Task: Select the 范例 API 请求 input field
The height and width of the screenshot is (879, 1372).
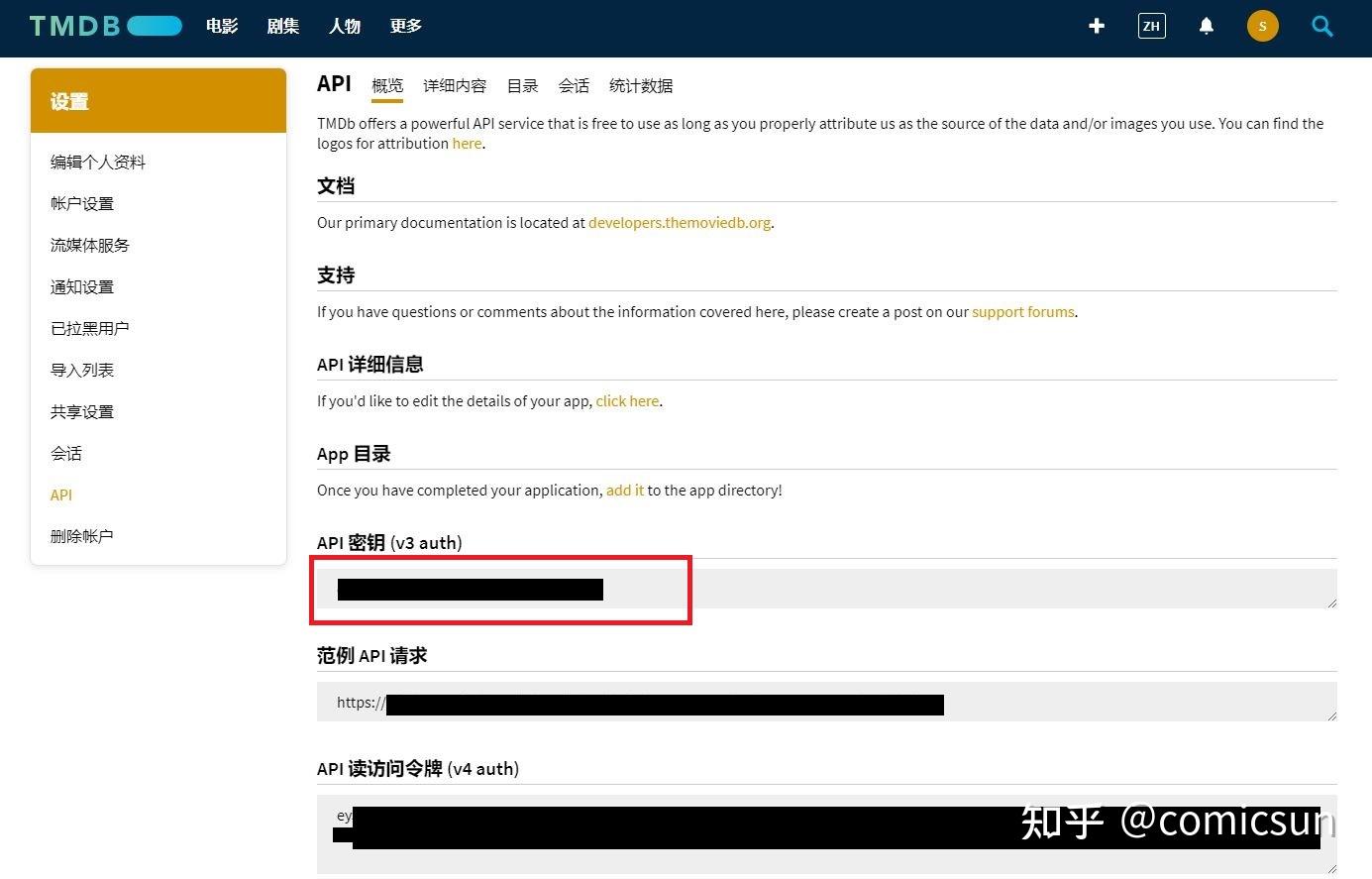Action: point(825,702)
